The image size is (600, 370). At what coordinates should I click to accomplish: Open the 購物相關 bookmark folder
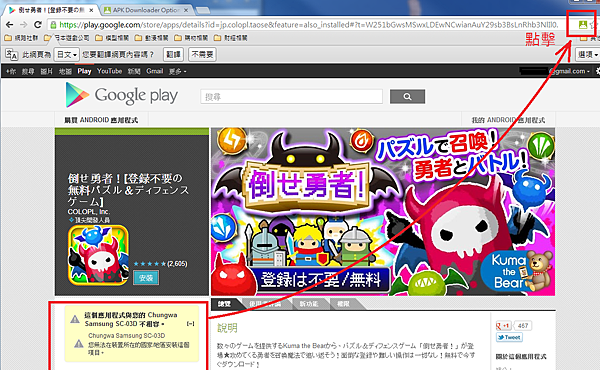click(x=191, y=38)
